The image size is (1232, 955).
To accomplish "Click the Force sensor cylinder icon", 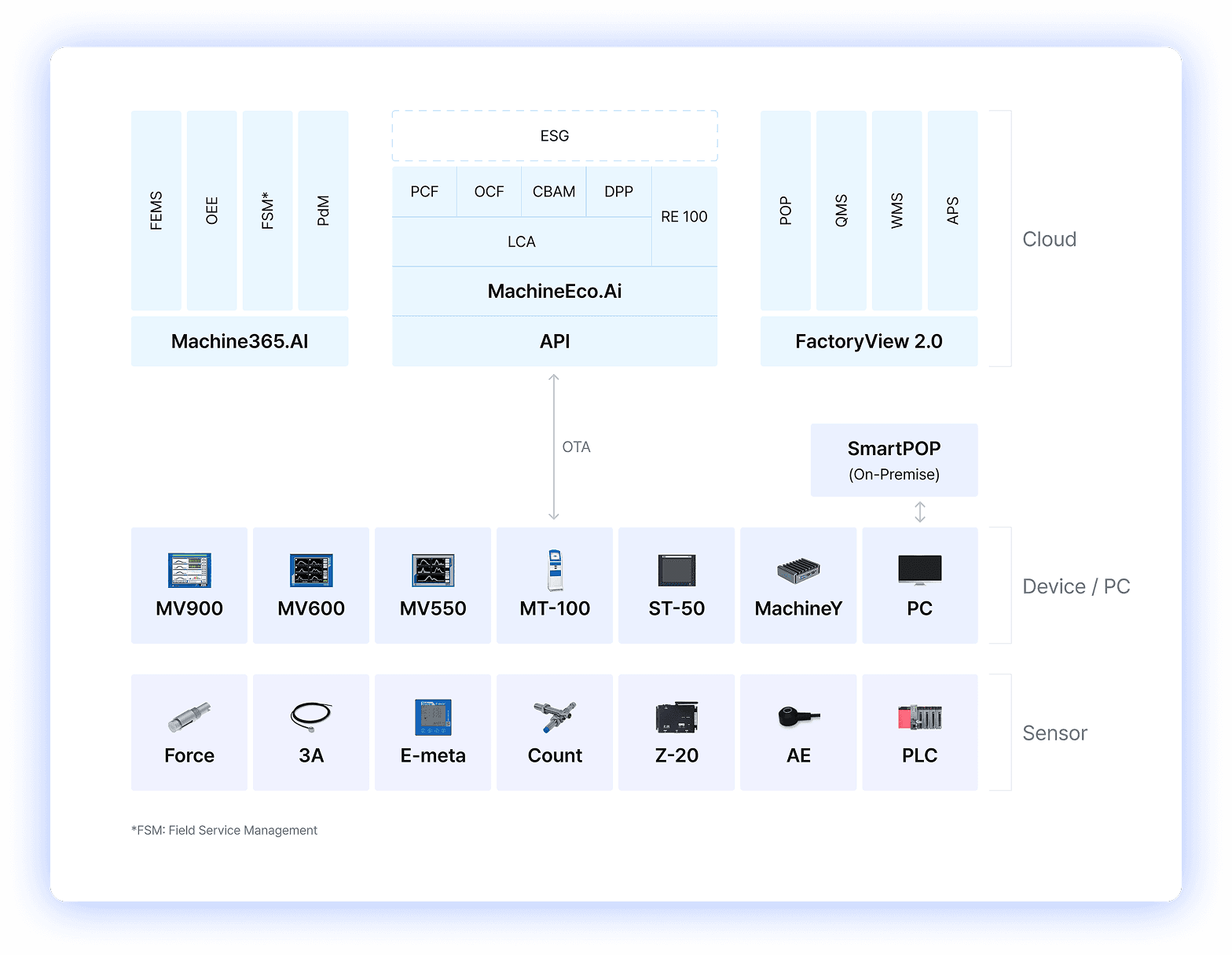I will 189,717.
